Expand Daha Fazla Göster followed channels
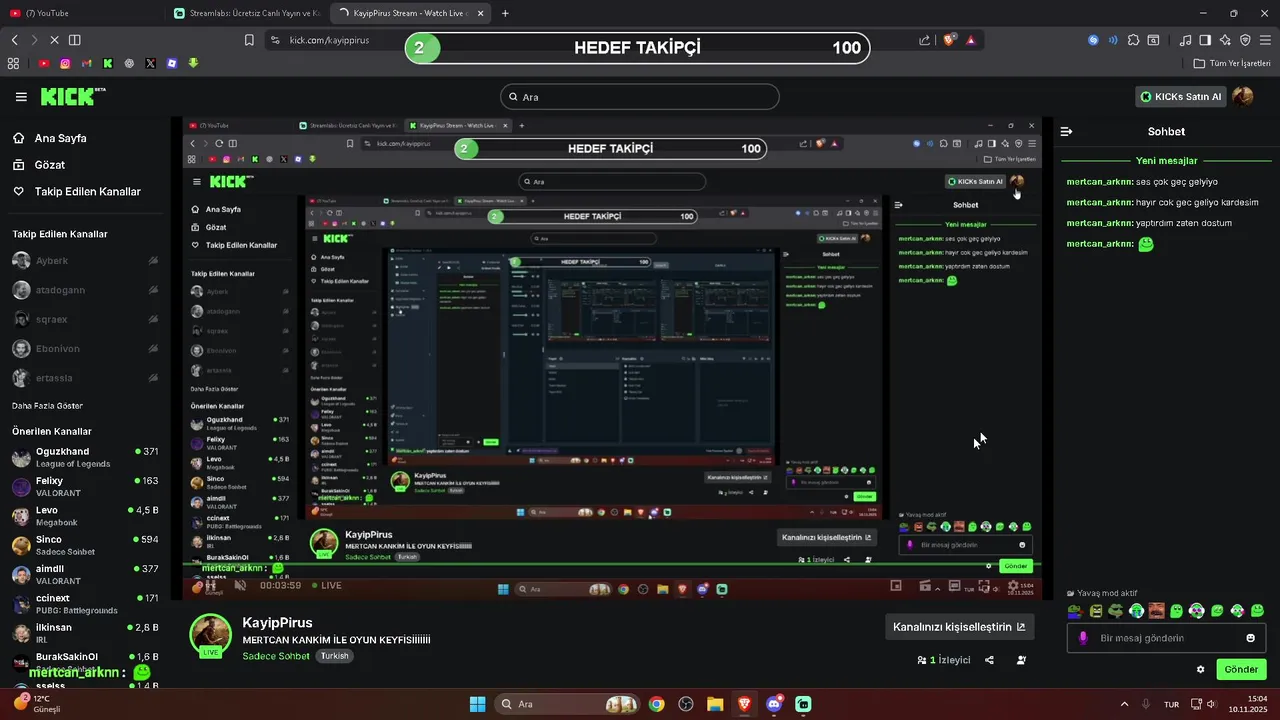Screen dimensions: 1280x720 click(x=47, y=406)
